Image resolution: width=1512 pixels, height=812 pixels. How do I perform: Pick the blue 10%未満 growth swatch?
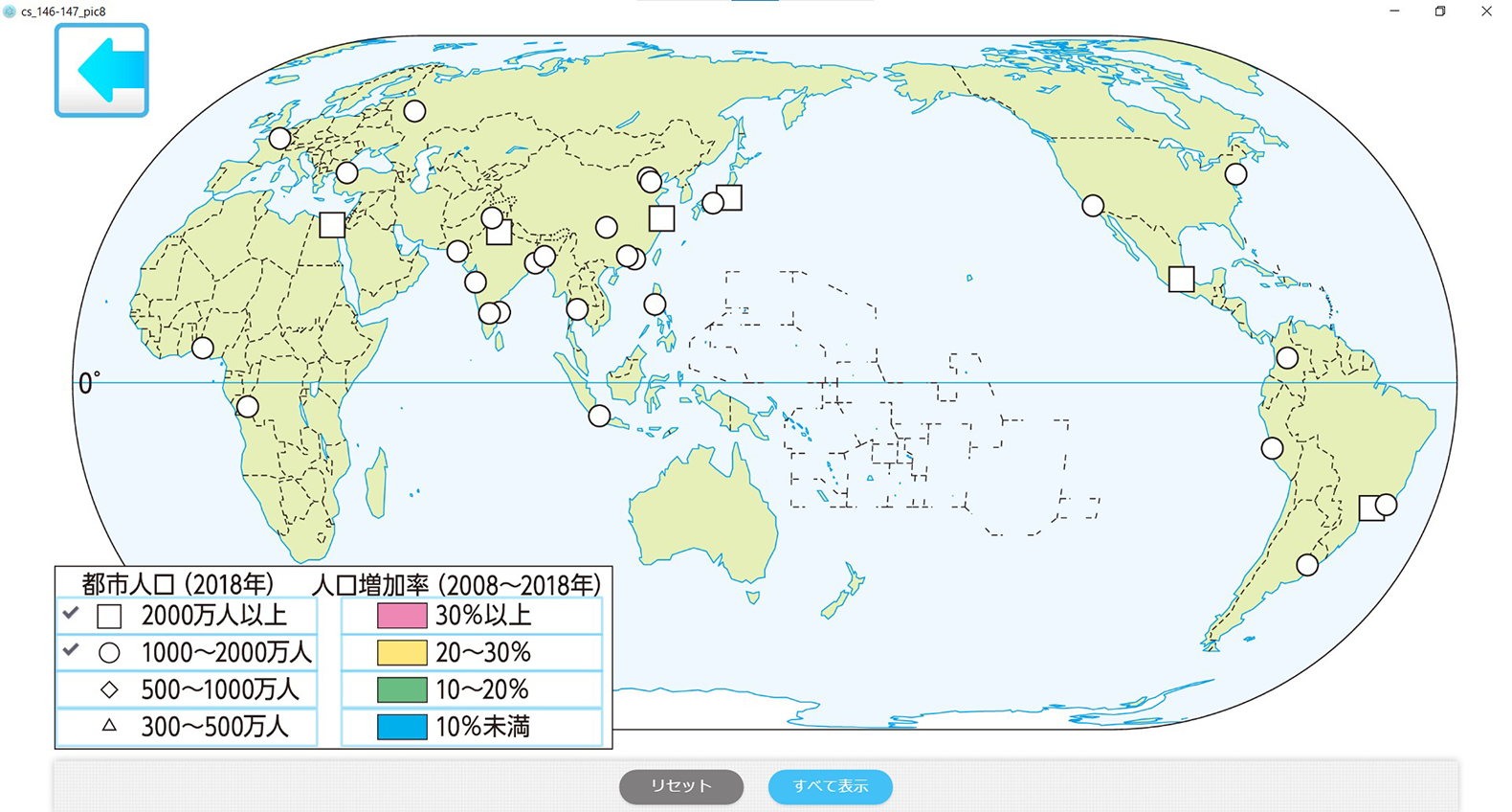tap(402, 728)
